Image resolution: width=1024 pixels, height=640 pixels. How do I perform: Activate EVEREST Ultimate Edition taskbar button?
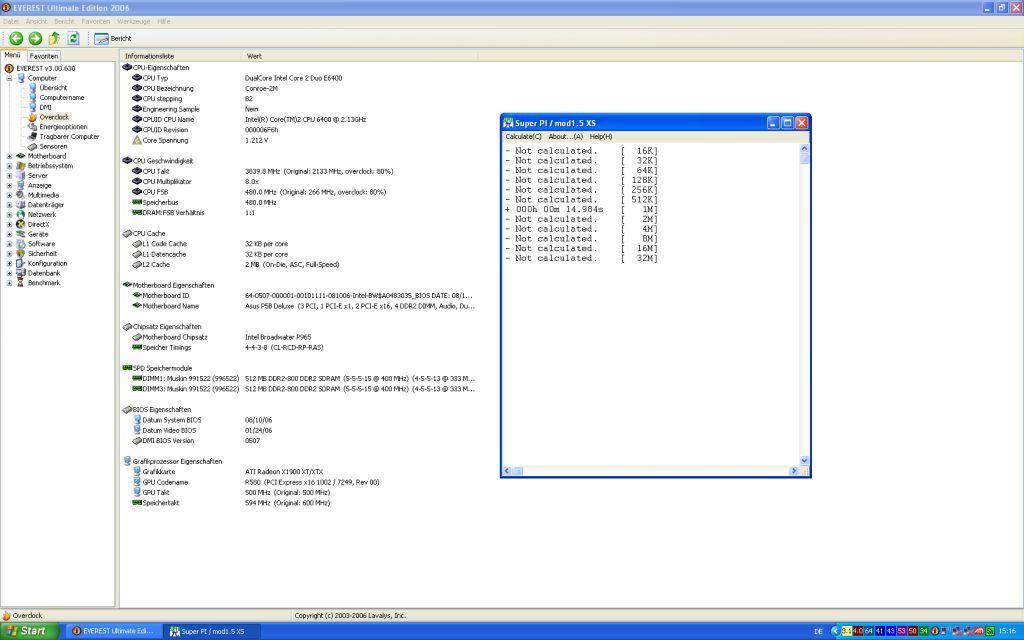point(112,632)
